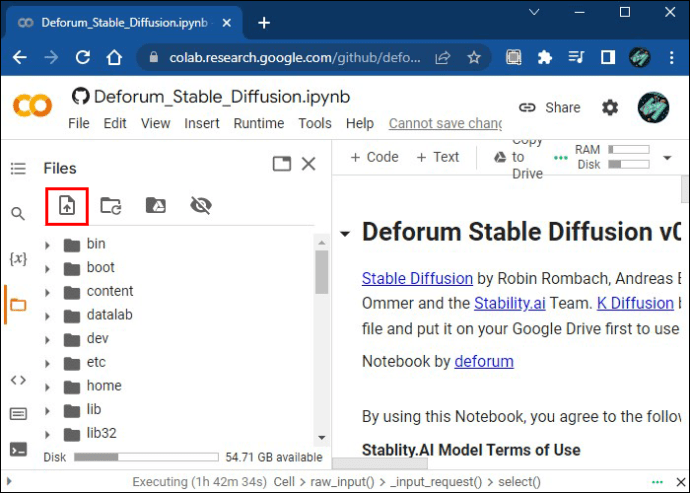Click the Files panel disk space bar
Screen dimensions: 690x493
tap(146, 457)
